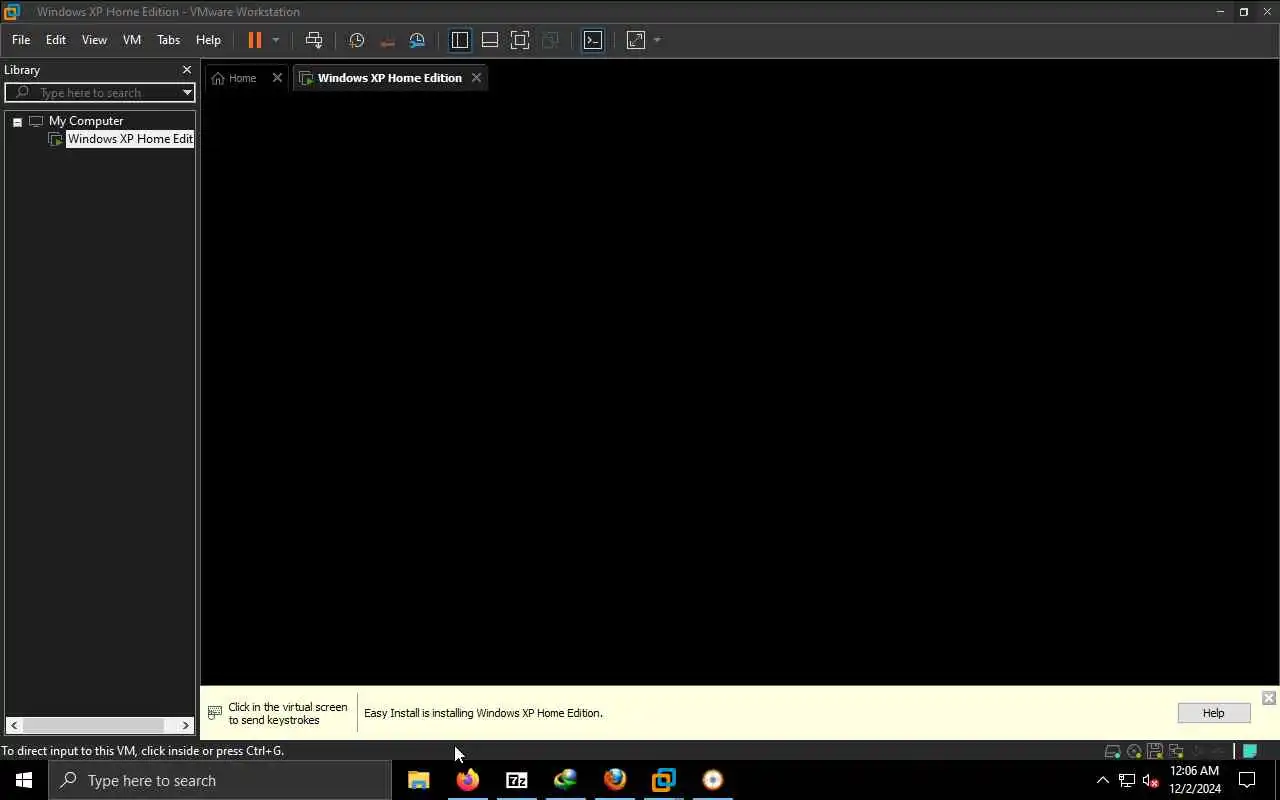Show hidden system tray icons
Screen dimensions: 1280x800
click(x=1103, y=780)
